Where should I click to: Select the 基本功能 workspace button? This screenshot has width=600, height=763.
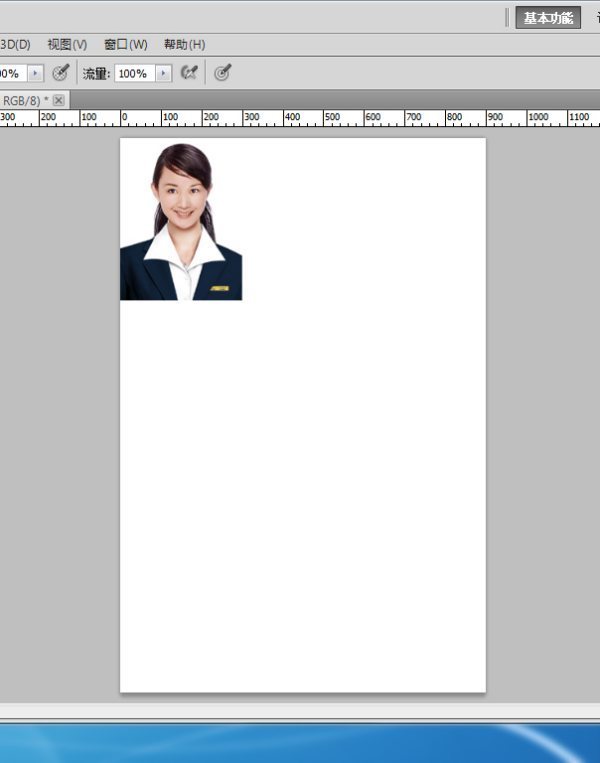548,18
